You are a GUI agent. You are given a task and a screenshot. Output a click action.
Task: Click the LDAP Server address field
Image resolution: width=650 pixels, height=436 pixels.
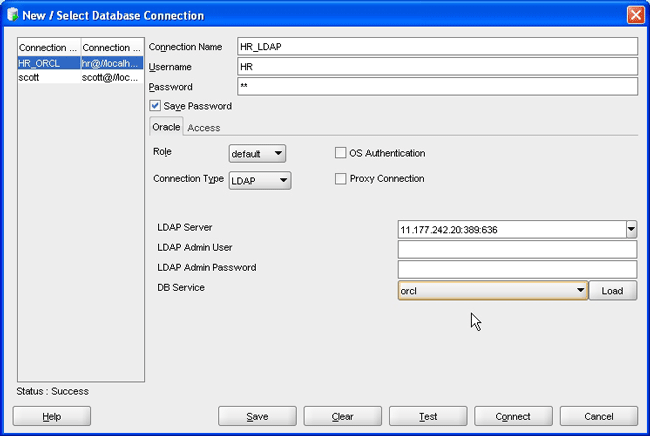(512, 229)
